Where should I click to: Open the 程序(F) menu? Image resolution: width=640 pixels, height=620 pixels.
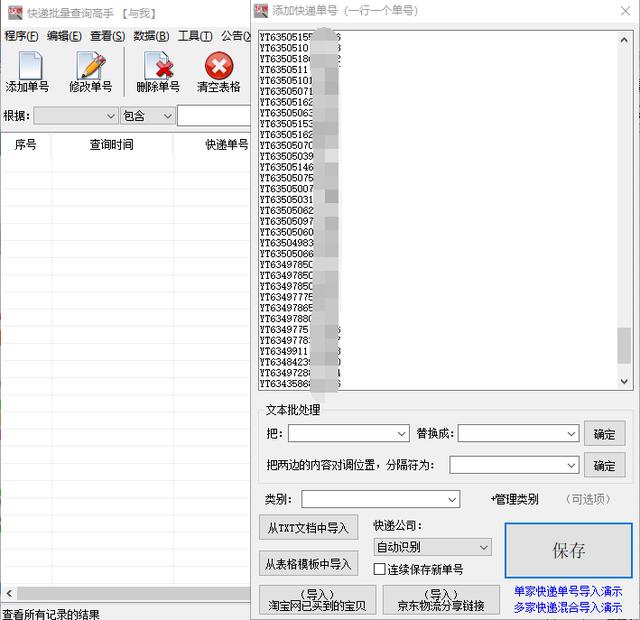(x=21, y=36)
